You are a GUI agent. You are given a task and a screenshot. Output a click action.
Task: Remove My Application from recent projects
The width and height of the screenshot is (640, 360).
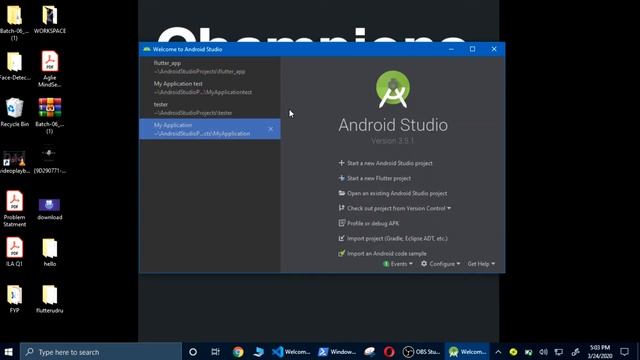(x=271, y=129)
